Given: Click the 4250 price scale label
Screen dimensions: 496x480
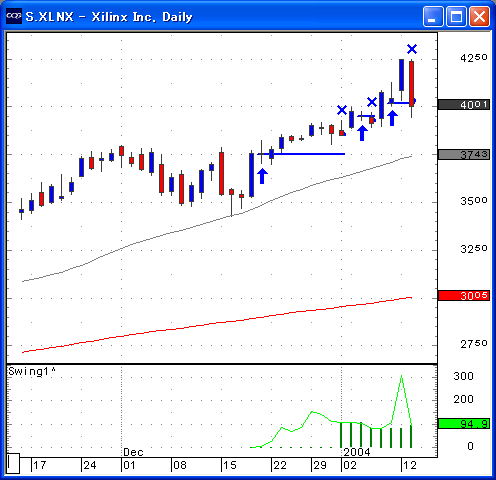Looking at the screenshot, I should pyautogui.click(x=473, y=58).
